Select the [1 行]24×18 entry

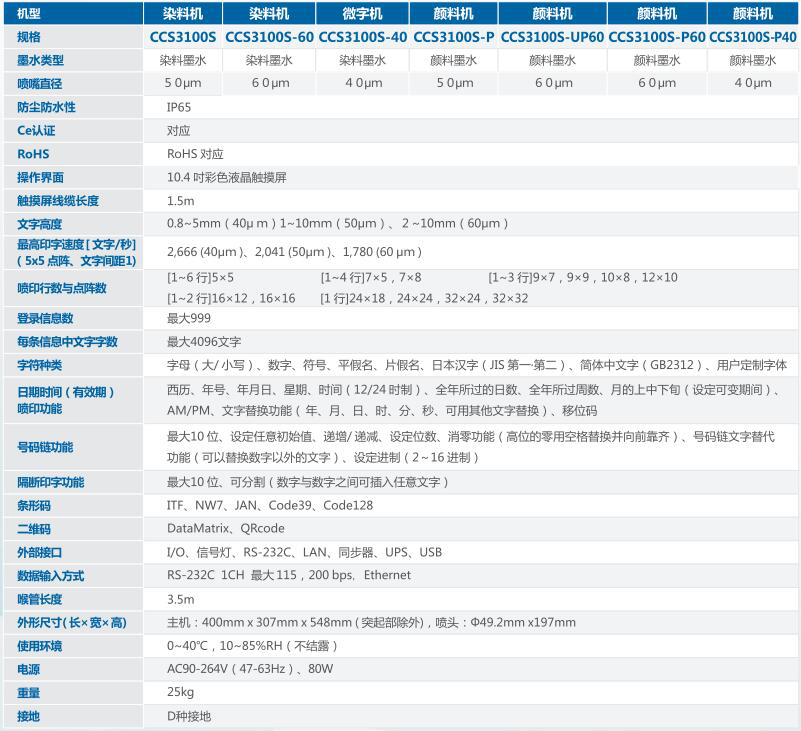coord(424,298)
